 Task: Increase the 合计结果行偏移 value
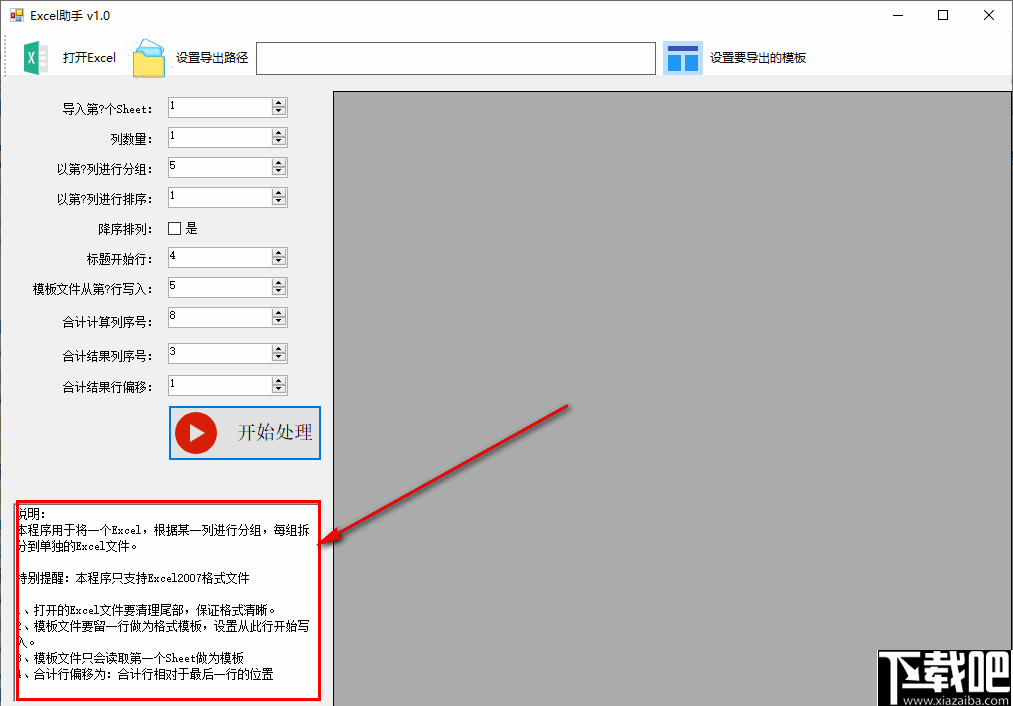(x=279, y=381)
